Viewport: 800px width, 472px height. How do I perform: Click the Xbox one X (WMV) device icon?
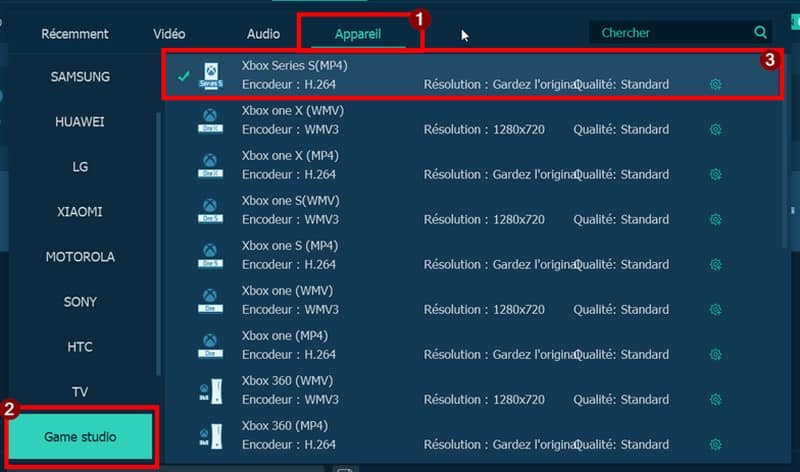(210, 120)
